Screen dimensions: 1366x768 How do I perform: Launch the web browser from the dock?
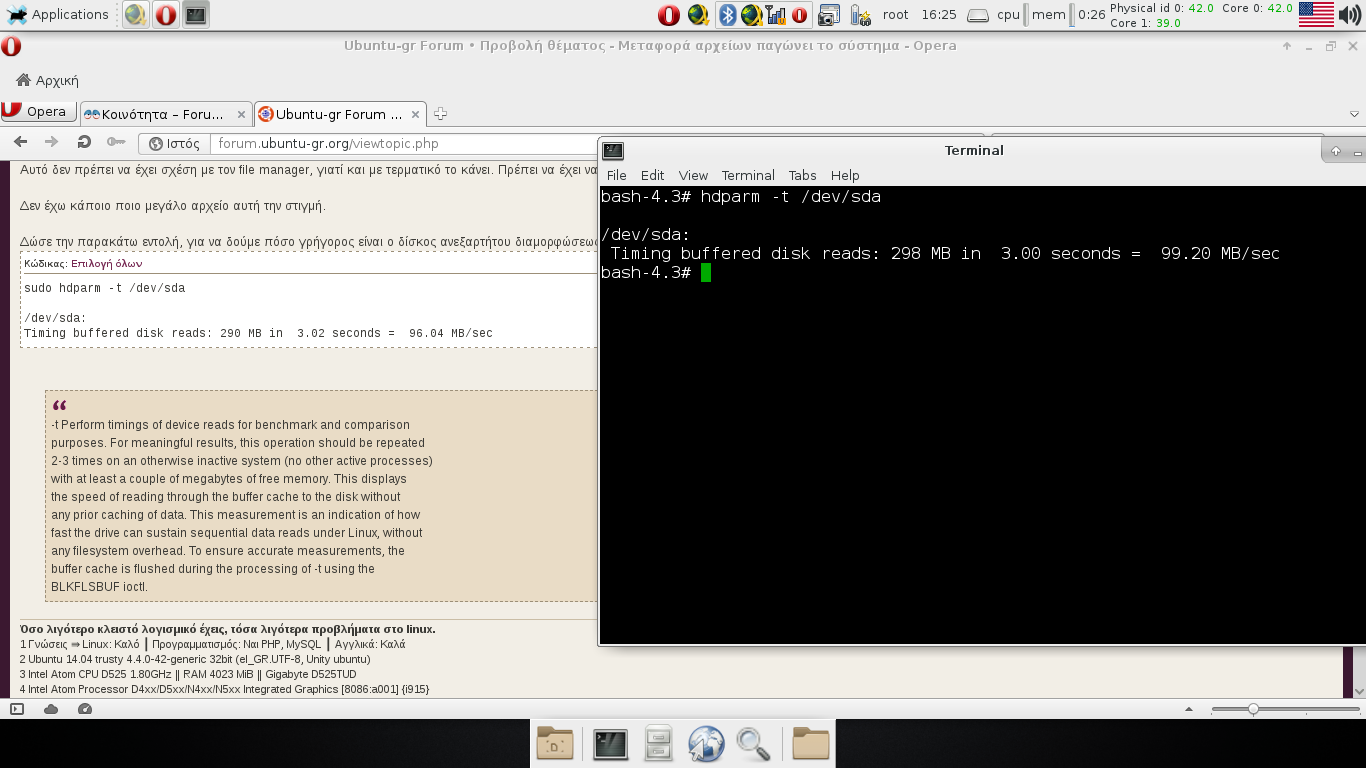706,744
